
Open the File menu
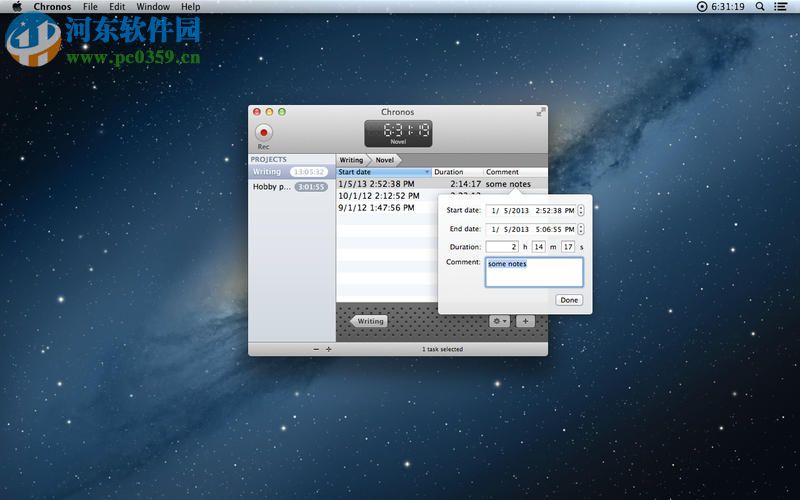coord(90,7)
